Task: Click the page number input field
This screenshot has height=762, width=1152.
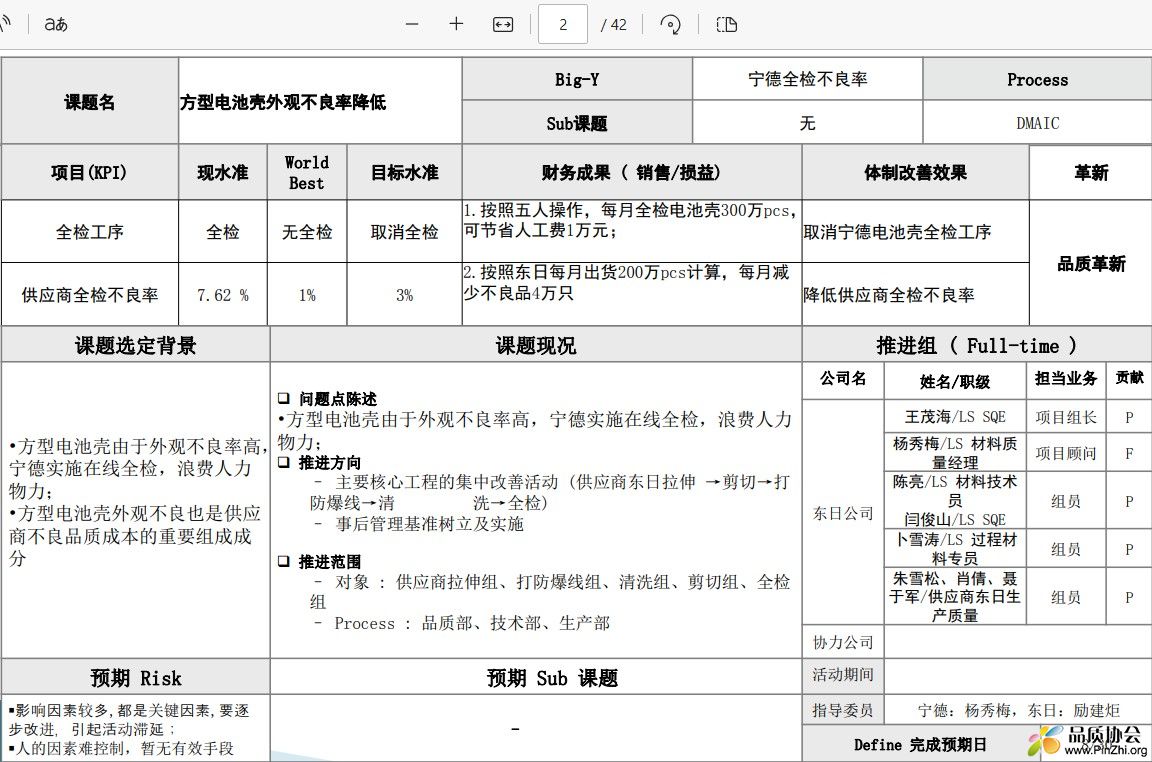Action: (563, 24)
